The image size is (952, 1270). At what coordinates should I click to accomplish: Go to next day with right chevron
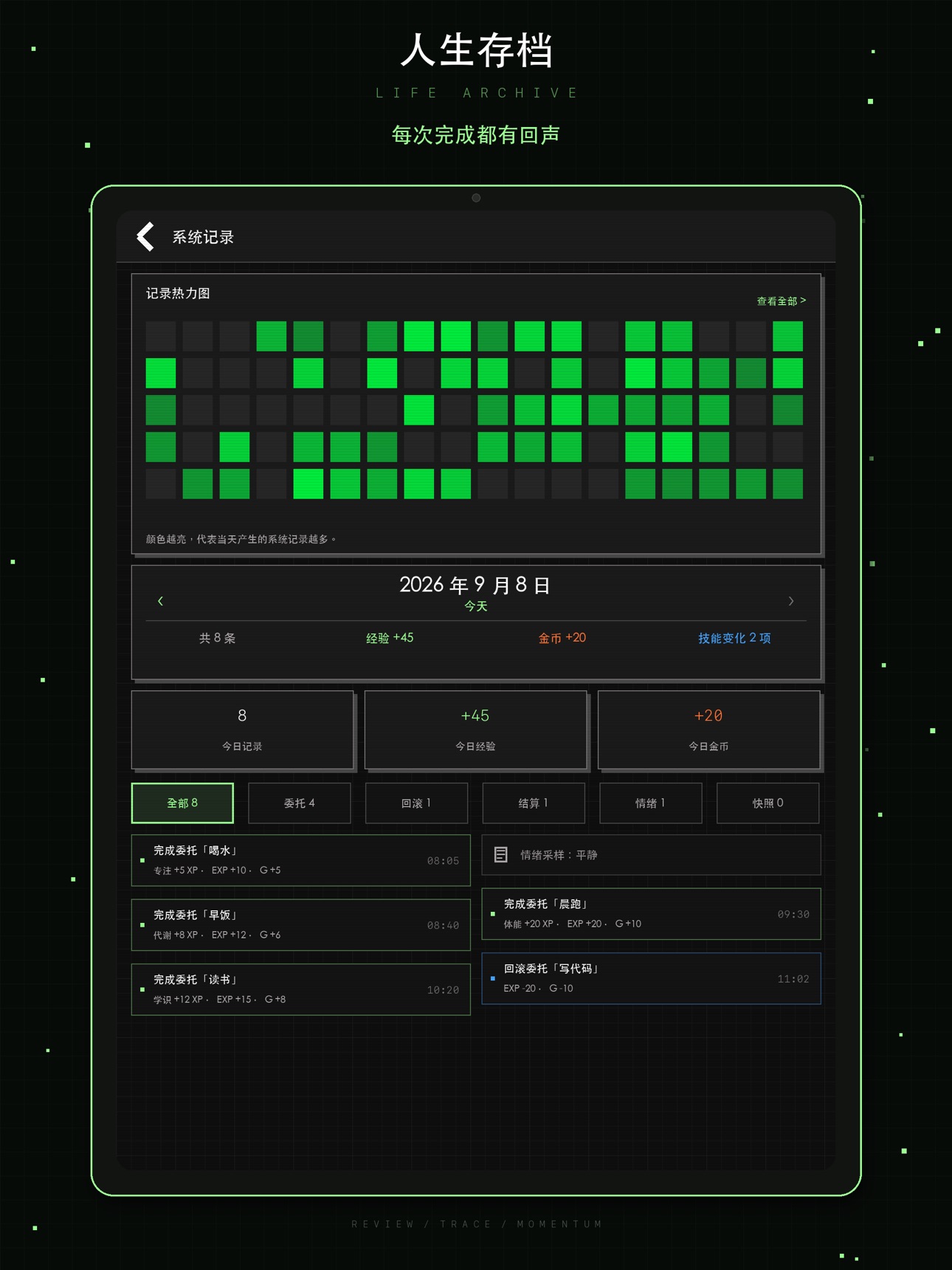click(x=791, y=601)
